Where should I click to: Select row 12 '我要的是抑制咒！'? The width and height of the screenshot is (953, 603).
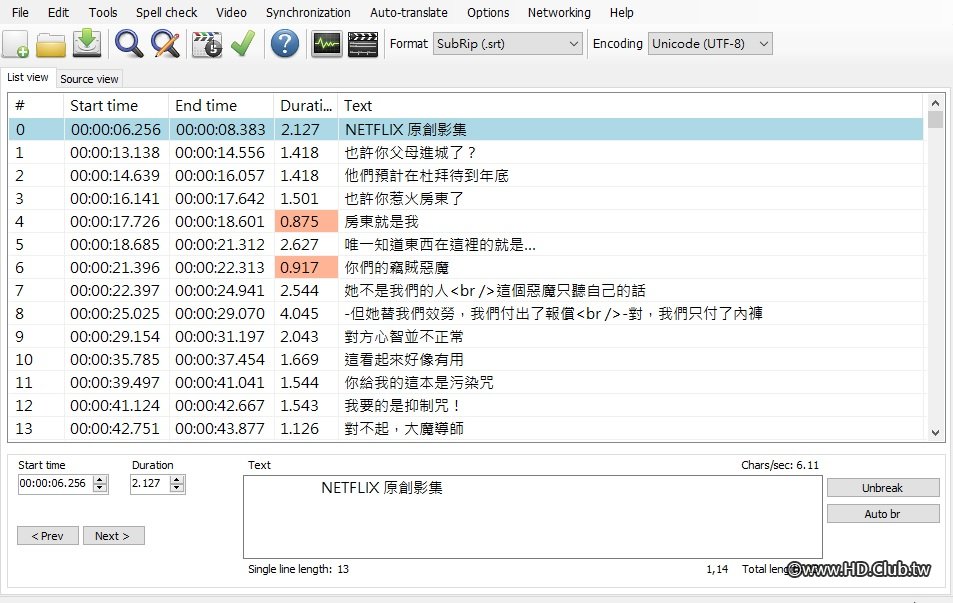[x=466, y=405]
